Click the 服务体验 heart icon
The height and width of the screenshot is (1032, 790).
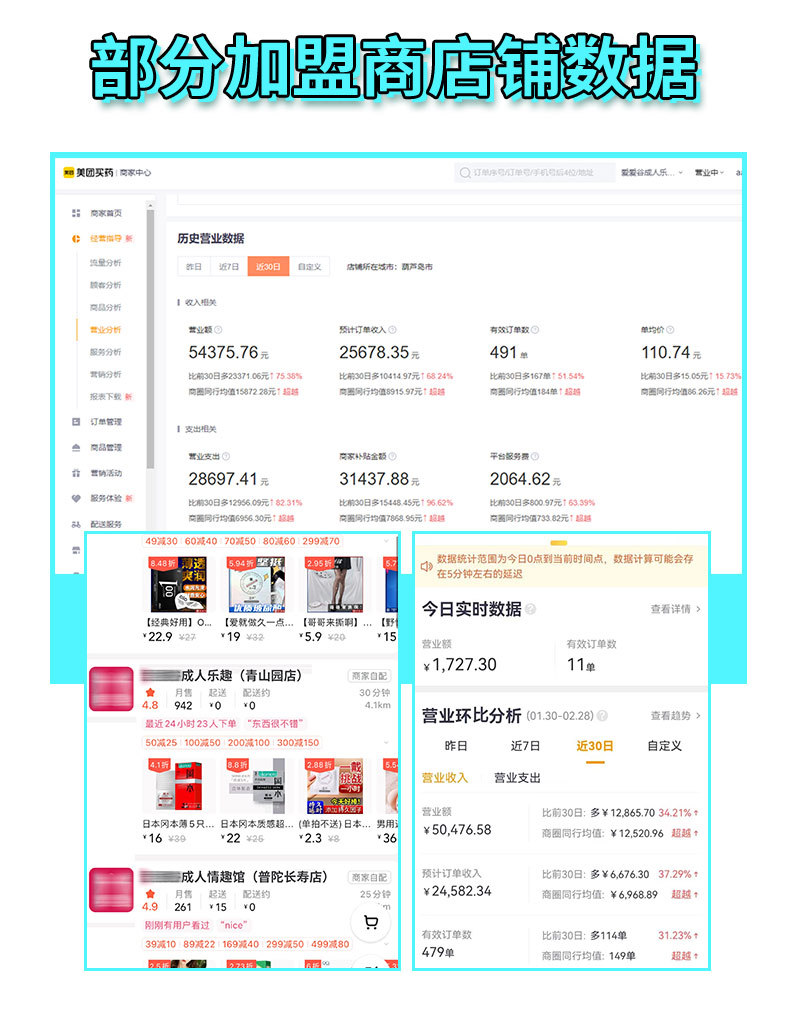(x=76, y=498)
